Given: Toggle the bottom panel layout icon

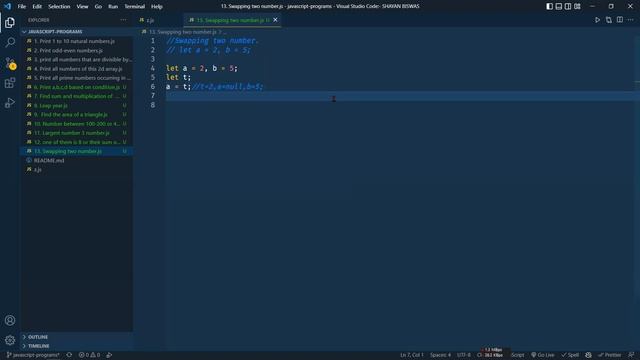Looking at the screenshot, I should click(x=559, y=6).
